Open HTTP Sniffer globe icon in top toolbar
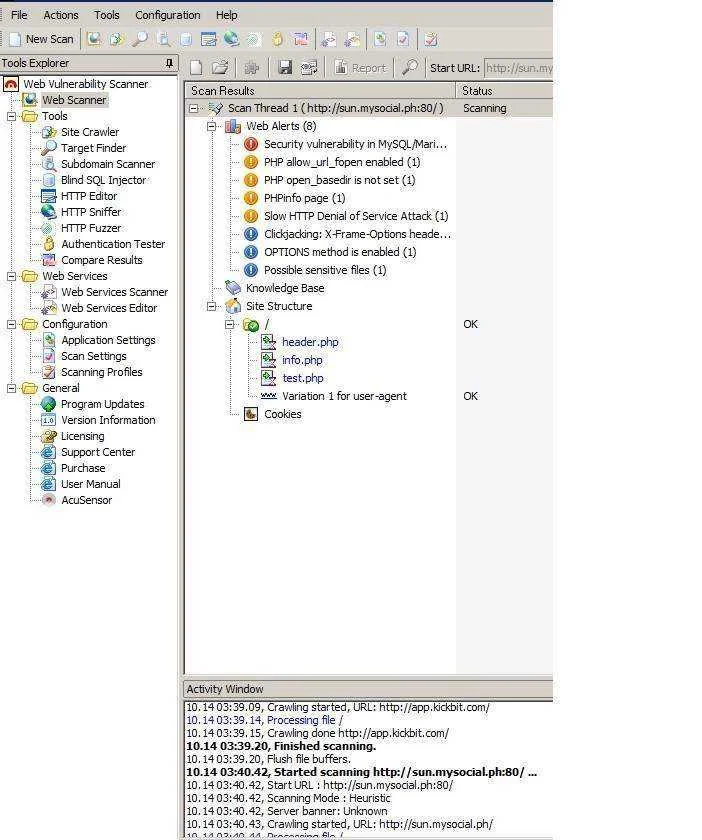This screenshot has height=840, width=702. pos(231,39)
